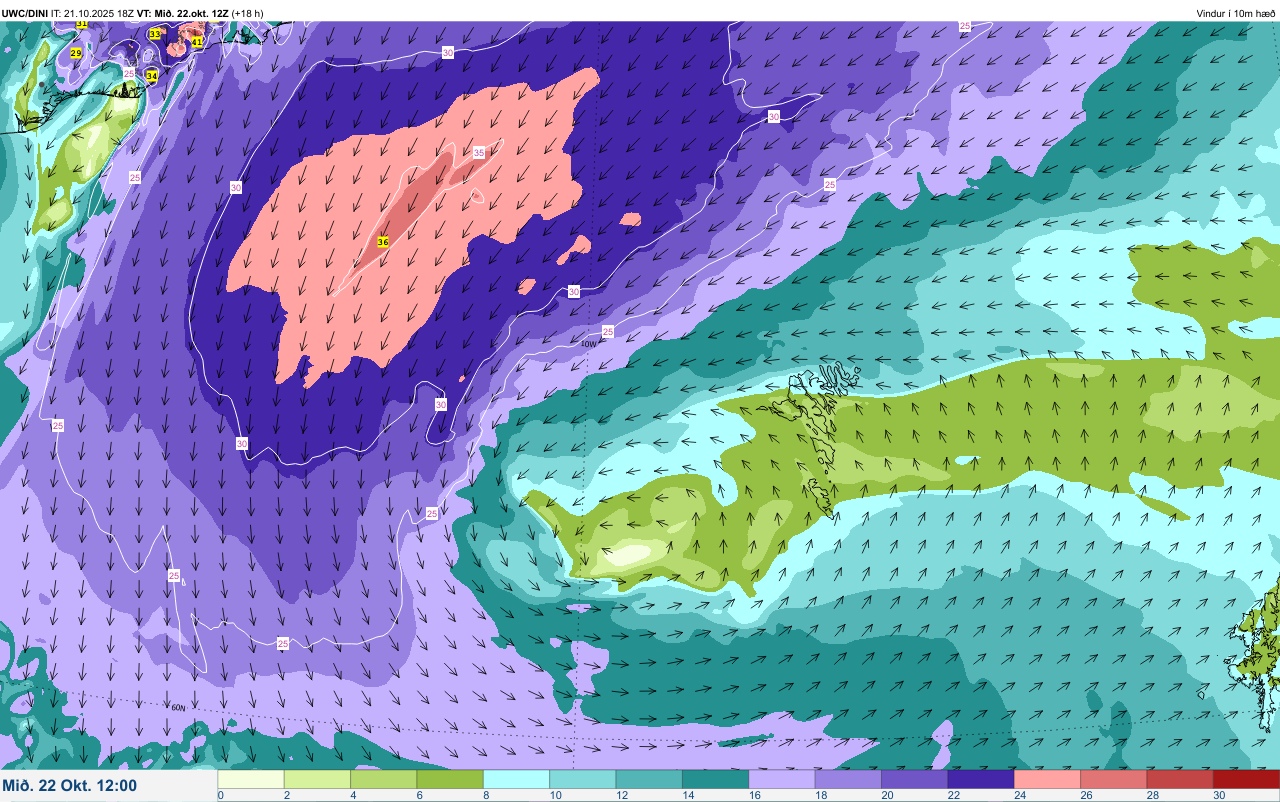1280x802 pixels.
Task: Select the 14-16 dark teal legend swatch
Action: point(715,779)
